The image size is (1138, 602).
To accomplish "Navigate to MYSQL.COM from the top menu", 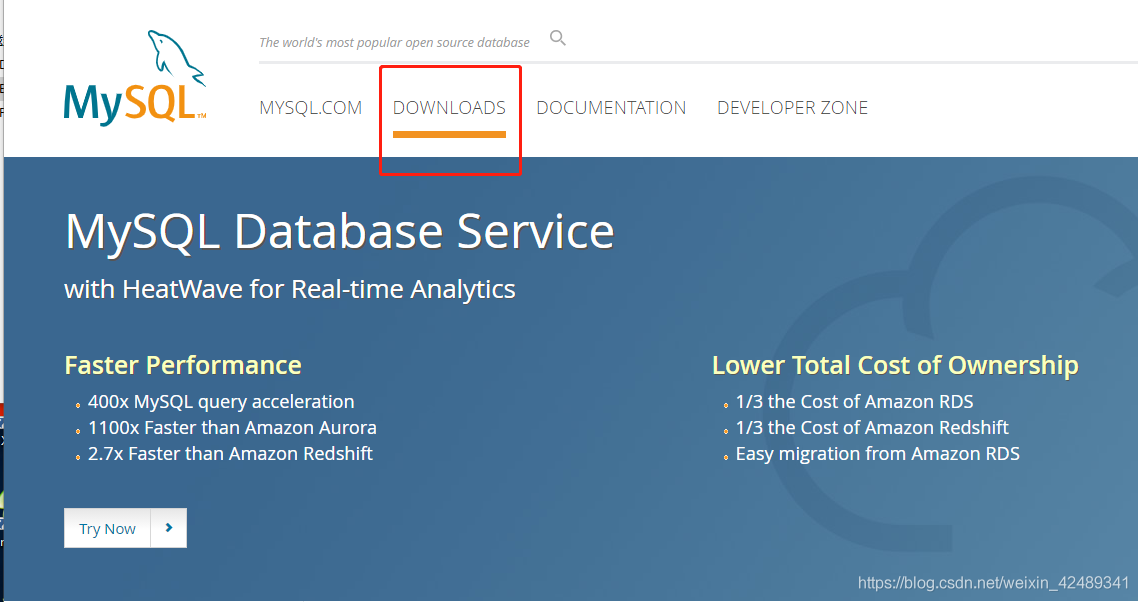I will point(311,107).
